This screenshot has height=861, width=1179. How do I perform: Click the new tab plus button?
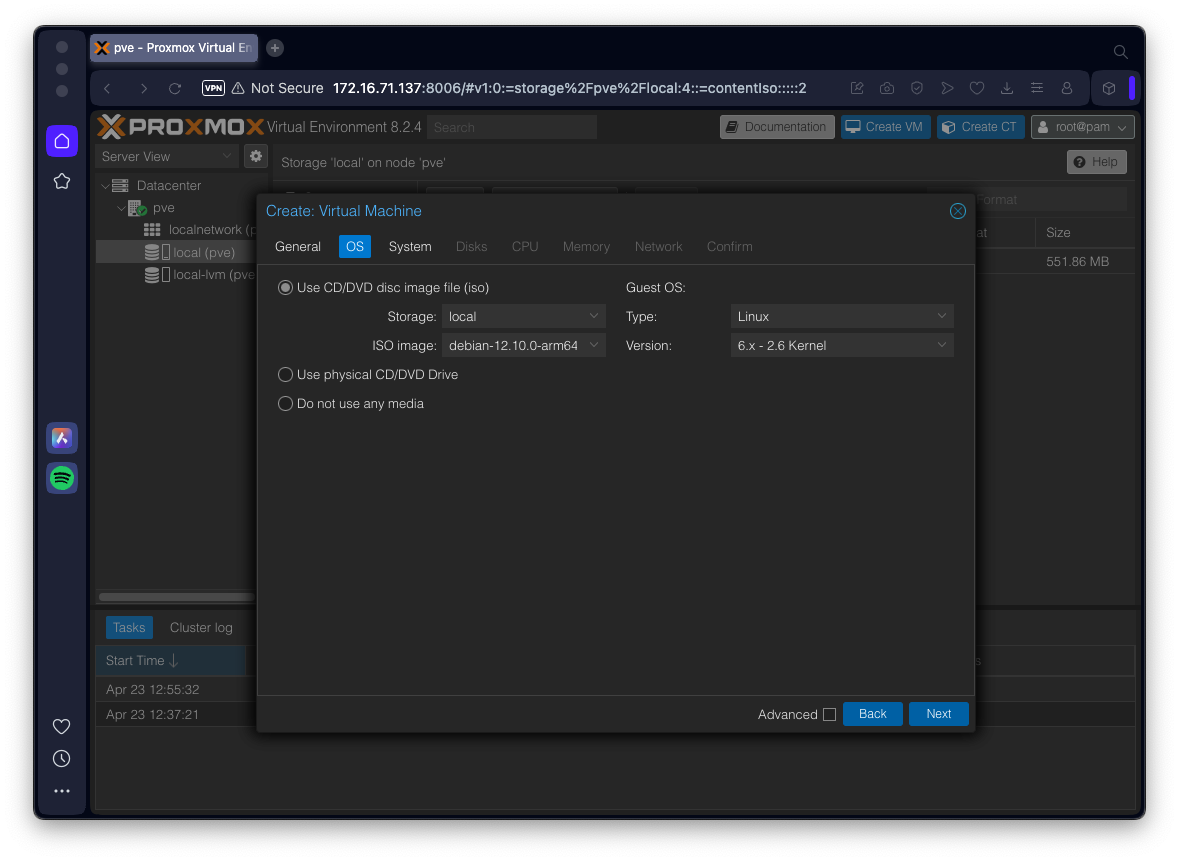point(275,48)
